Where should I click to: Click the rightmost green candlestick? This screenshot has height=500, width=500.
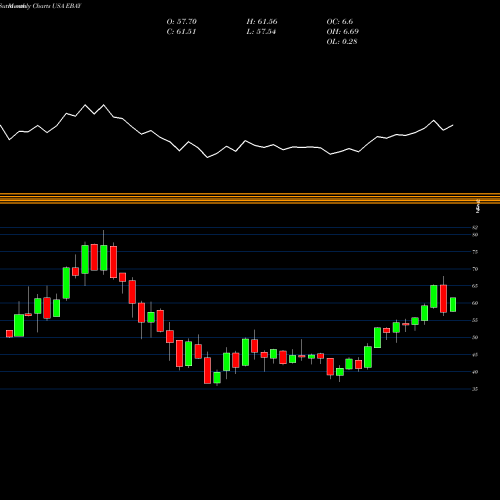(x=453, y=305)
